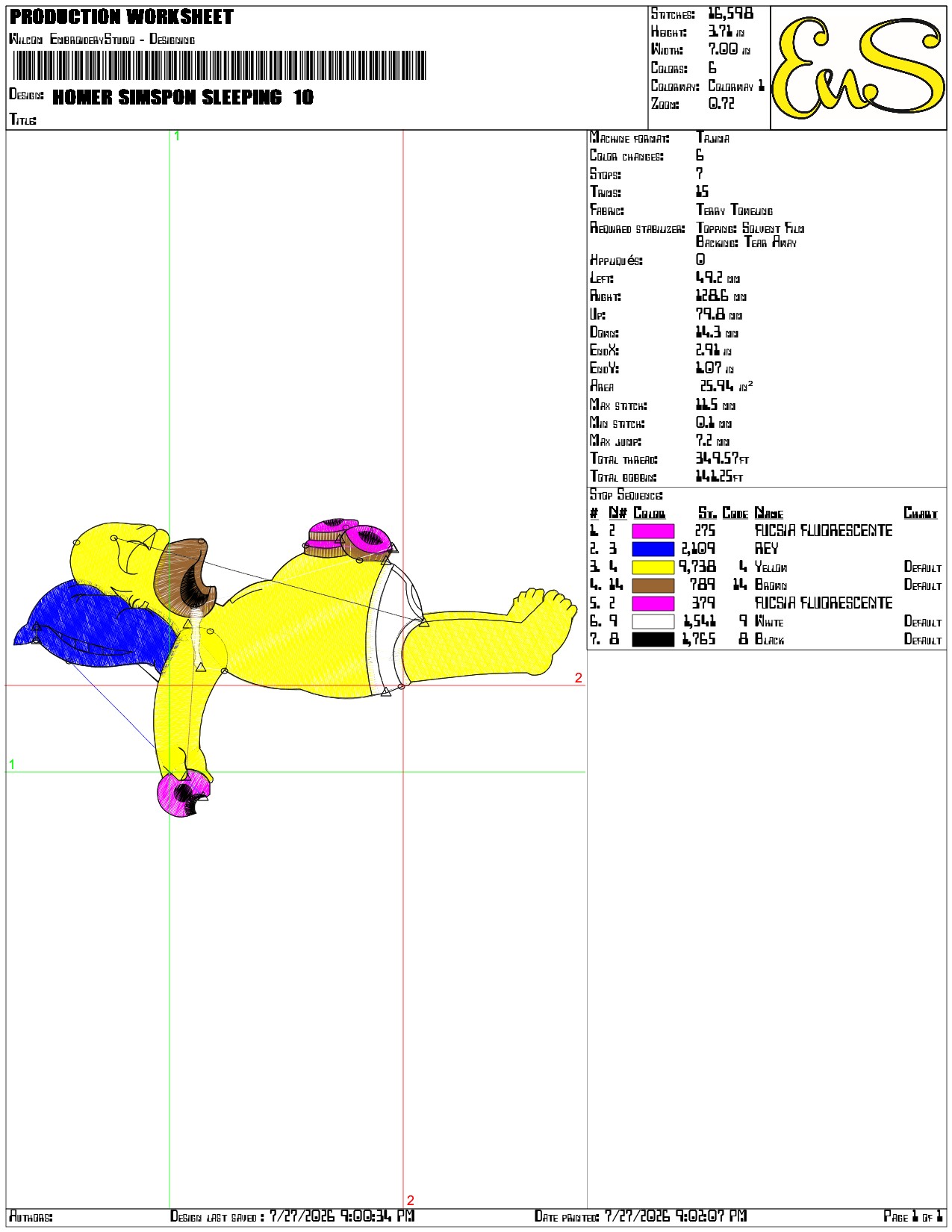Click the width value '7.00 in'

(729, 50)
